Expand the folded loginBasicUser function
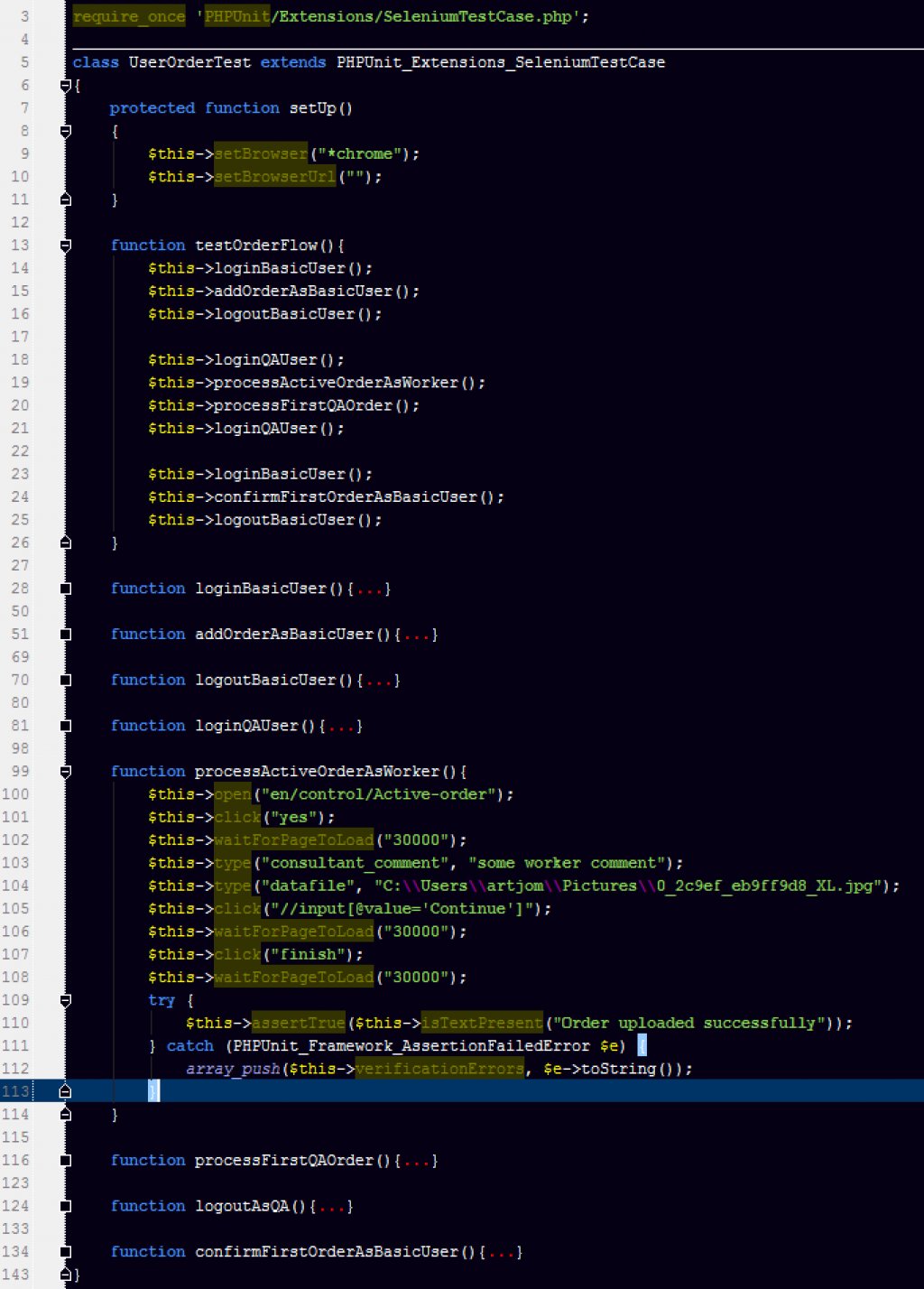Screen dimensions: 924x1289 (65, 589)
